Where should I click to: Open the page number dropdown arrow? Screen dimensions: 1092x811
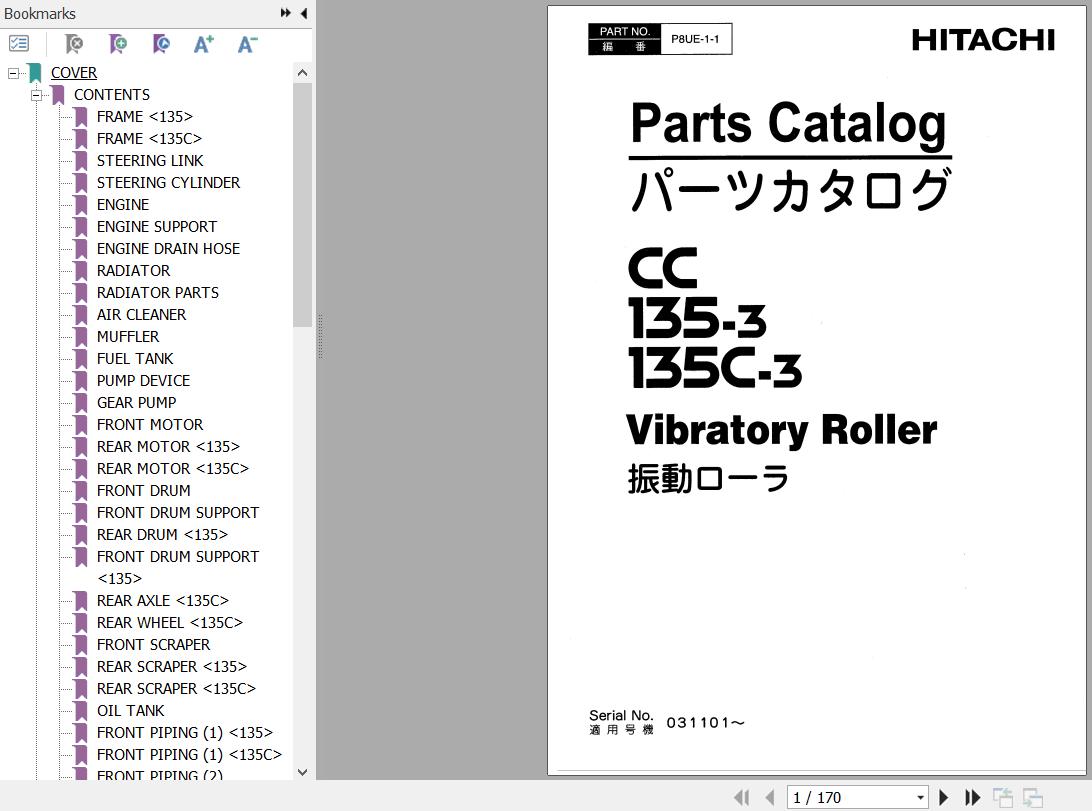click(920, 798)
